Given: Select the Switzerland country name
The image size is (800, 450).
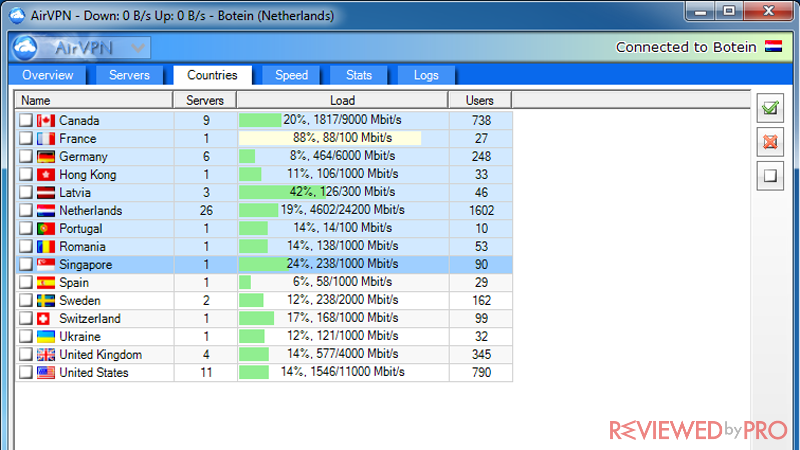Looking at the screenshot, I should point(90,319).
